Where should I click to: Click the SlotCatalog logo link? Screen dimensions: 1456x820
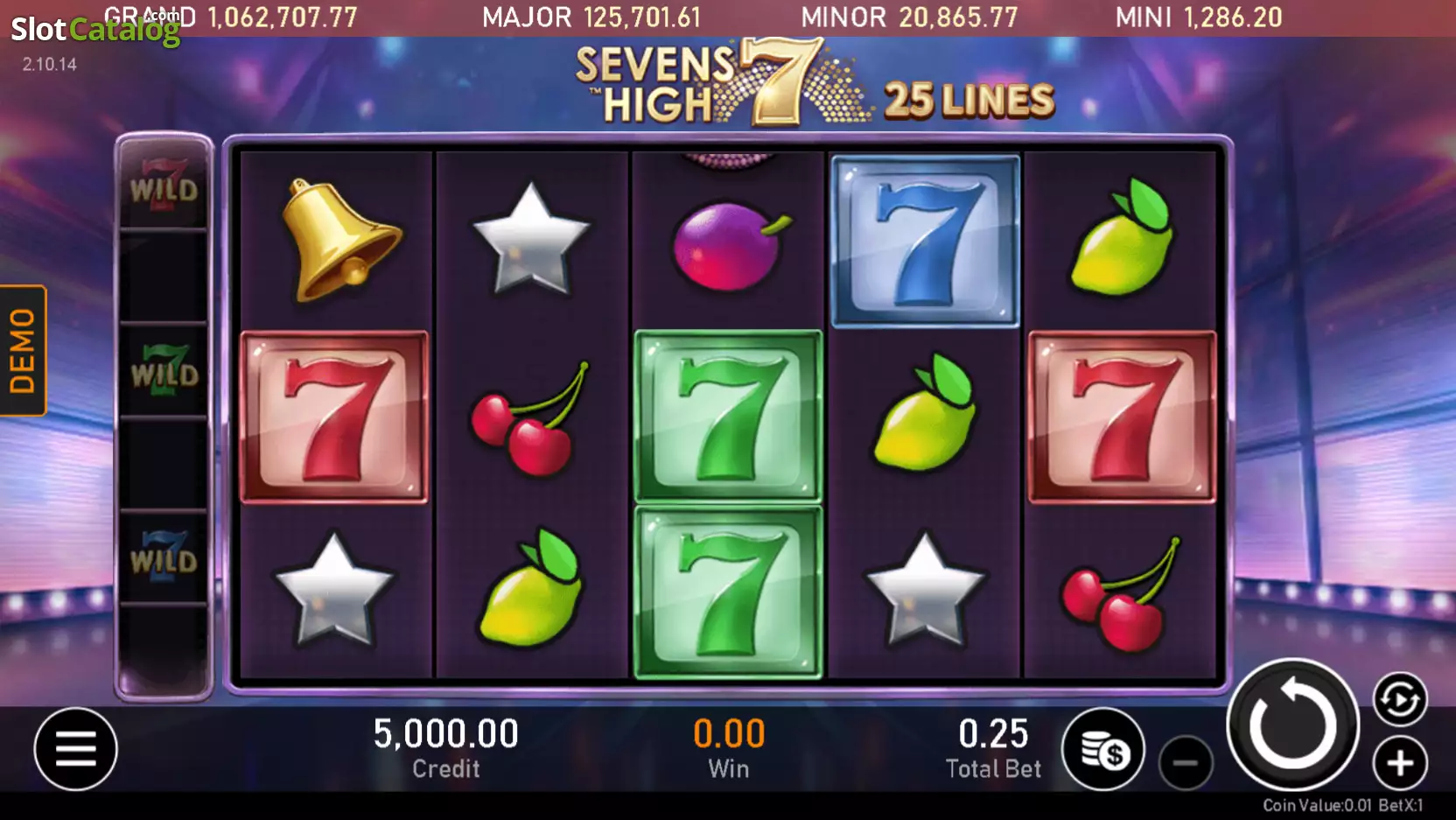pos(95,30)
